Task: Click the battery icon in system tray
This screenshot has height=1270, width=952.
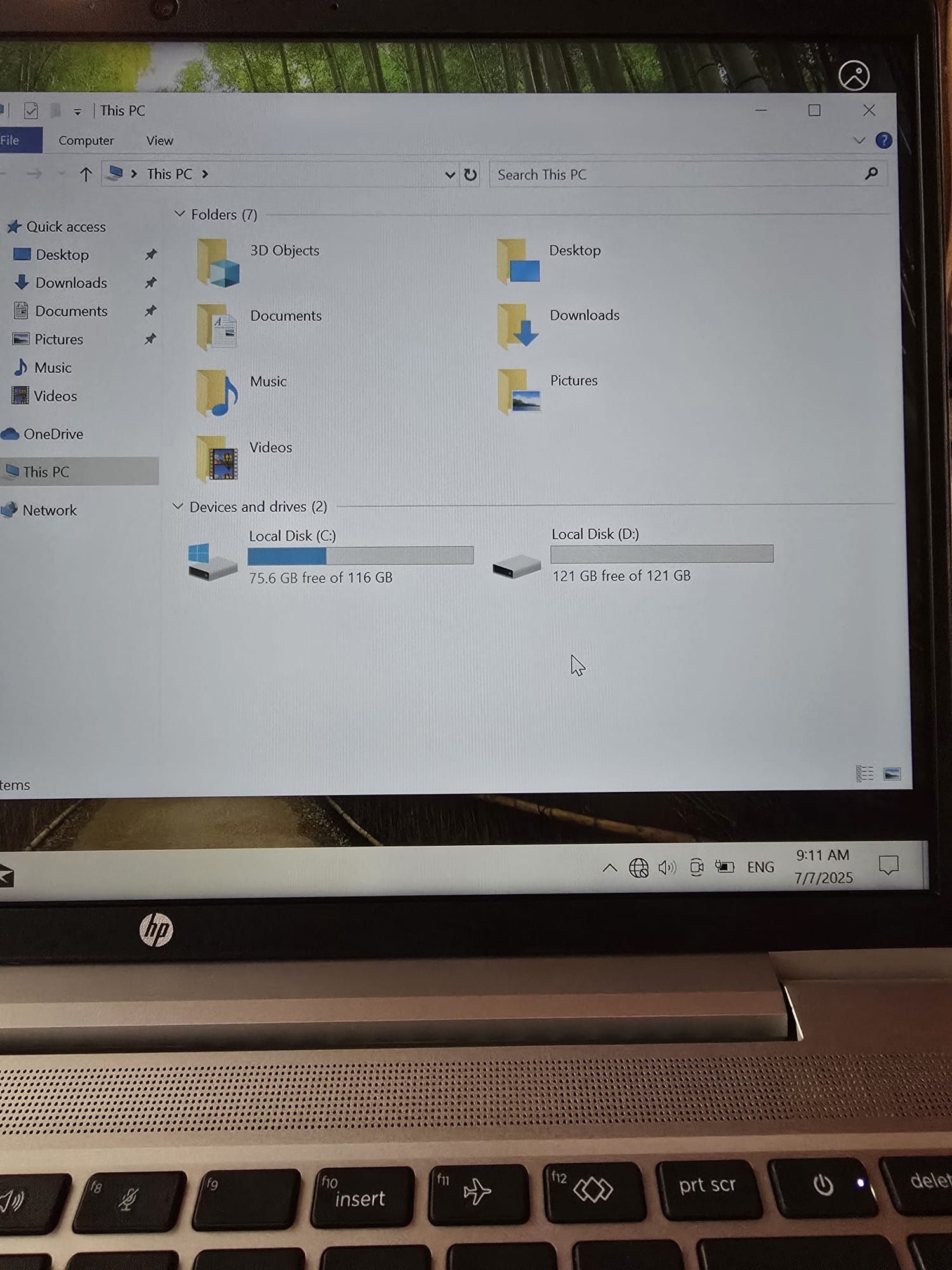Action: (724, 867)
